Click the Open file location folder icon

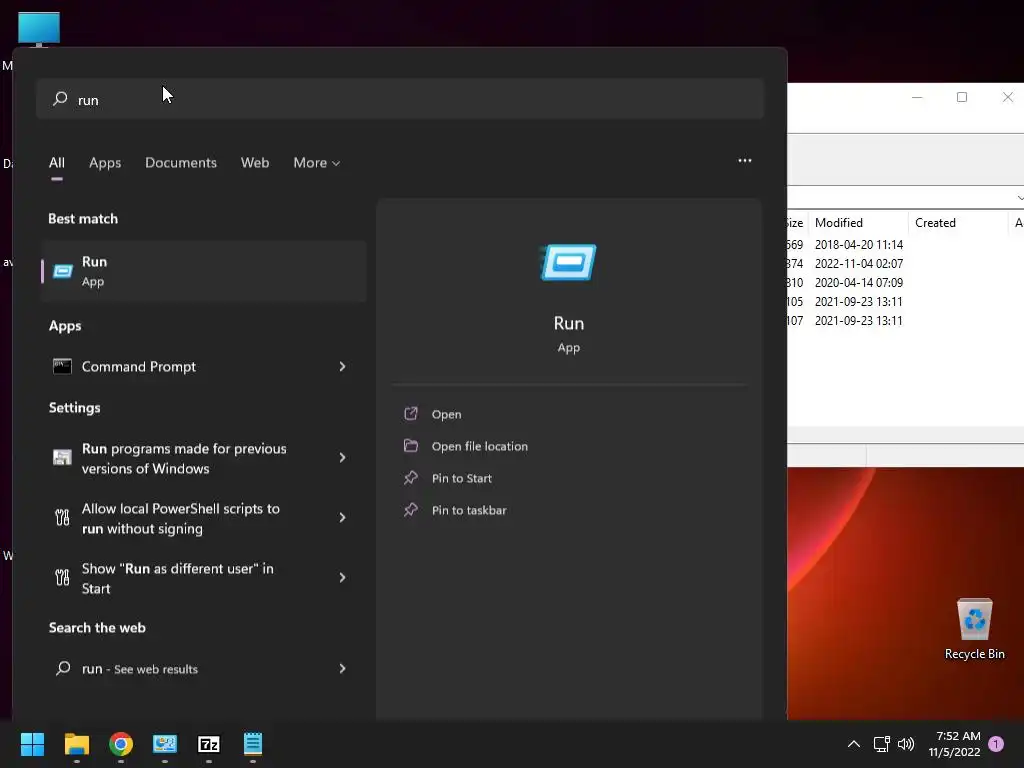point(411,445)
